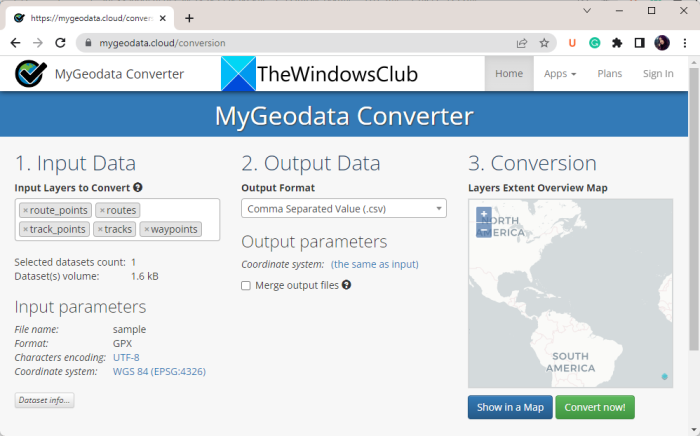Click MyGeodata Converter brand text
Screen dimensions: 700x436
[x=119, y=74]
